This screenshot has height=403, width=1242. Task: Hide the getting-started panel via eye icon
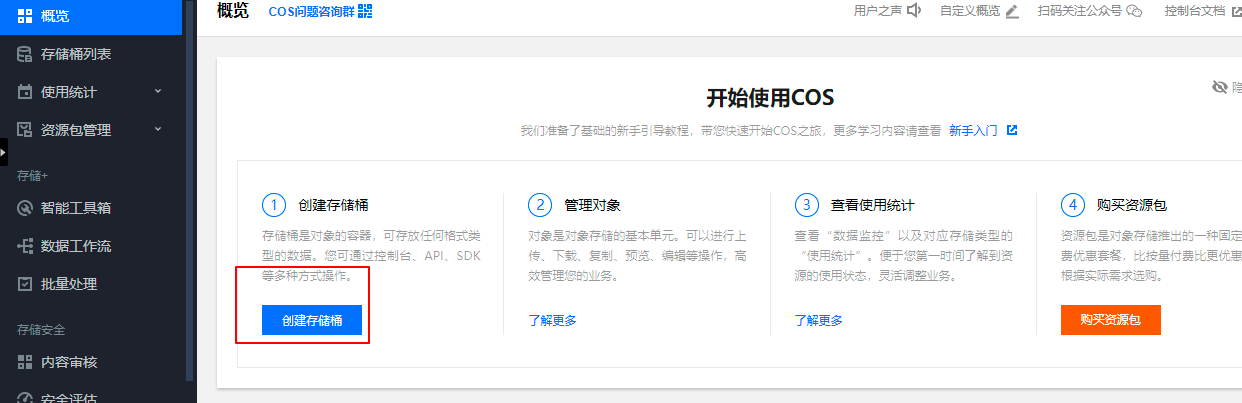1219,88
